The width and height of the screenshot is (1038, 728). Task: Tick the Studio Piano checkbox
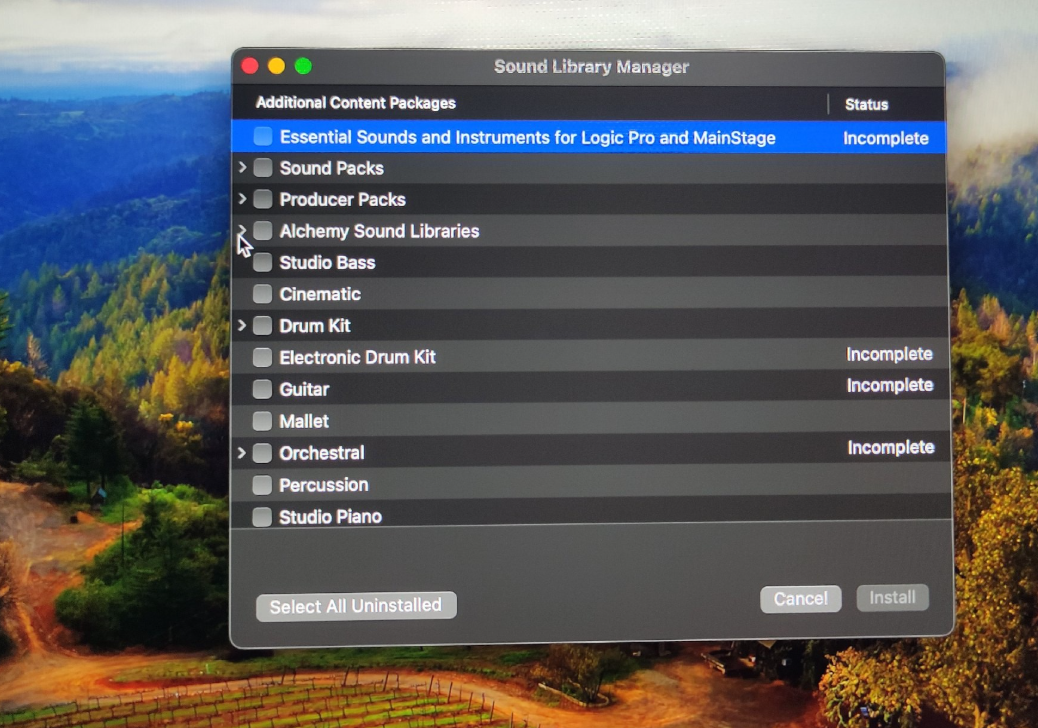tap(262, 516)
